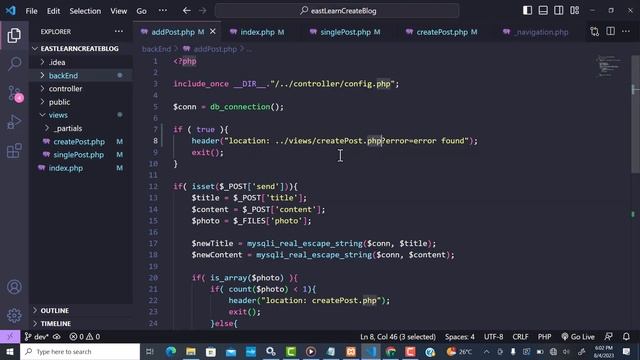This screenshot has width=640, height=360.
Task: Open createPost.php in the explorer tree
Action: coord(80,142)
